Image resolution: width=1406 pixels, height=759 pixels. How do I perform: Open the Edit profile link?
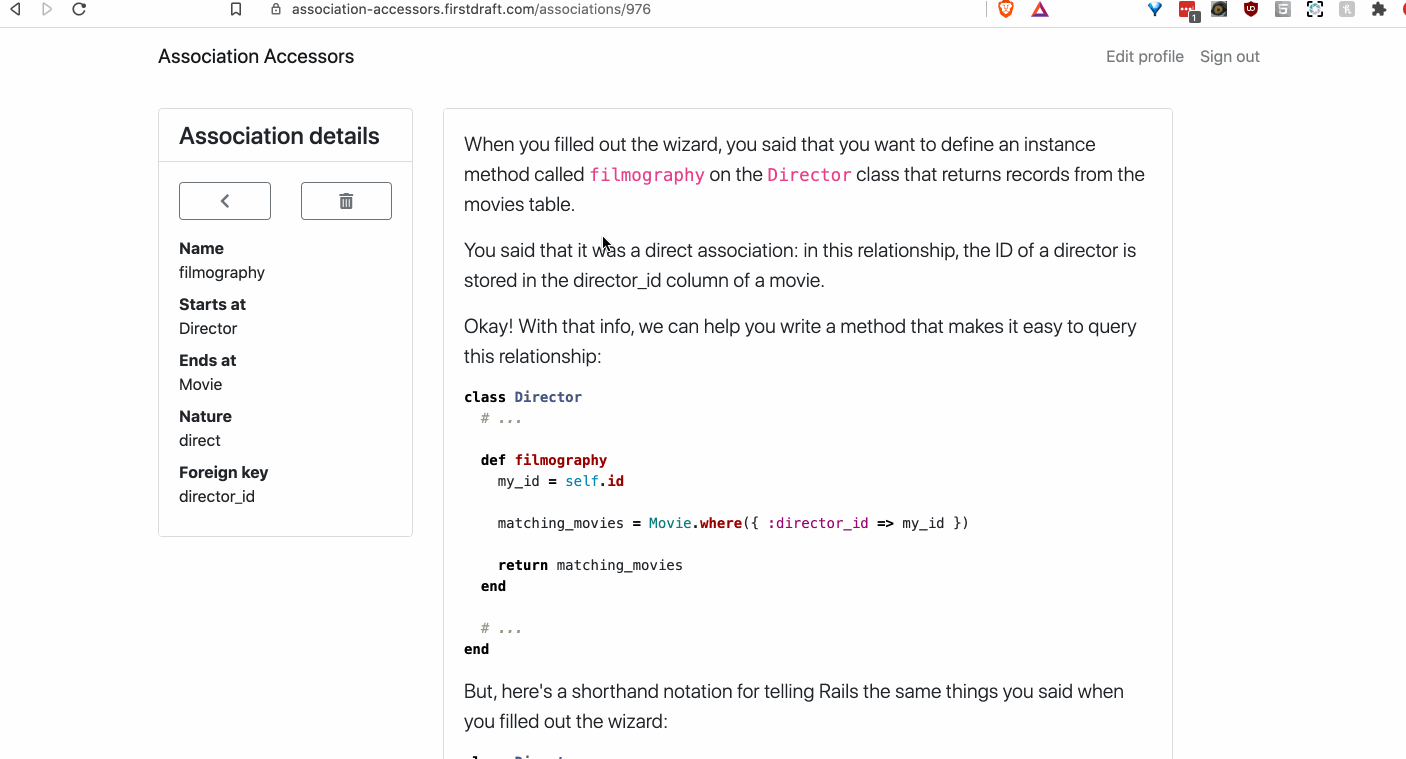click(x=1145, y=57)
